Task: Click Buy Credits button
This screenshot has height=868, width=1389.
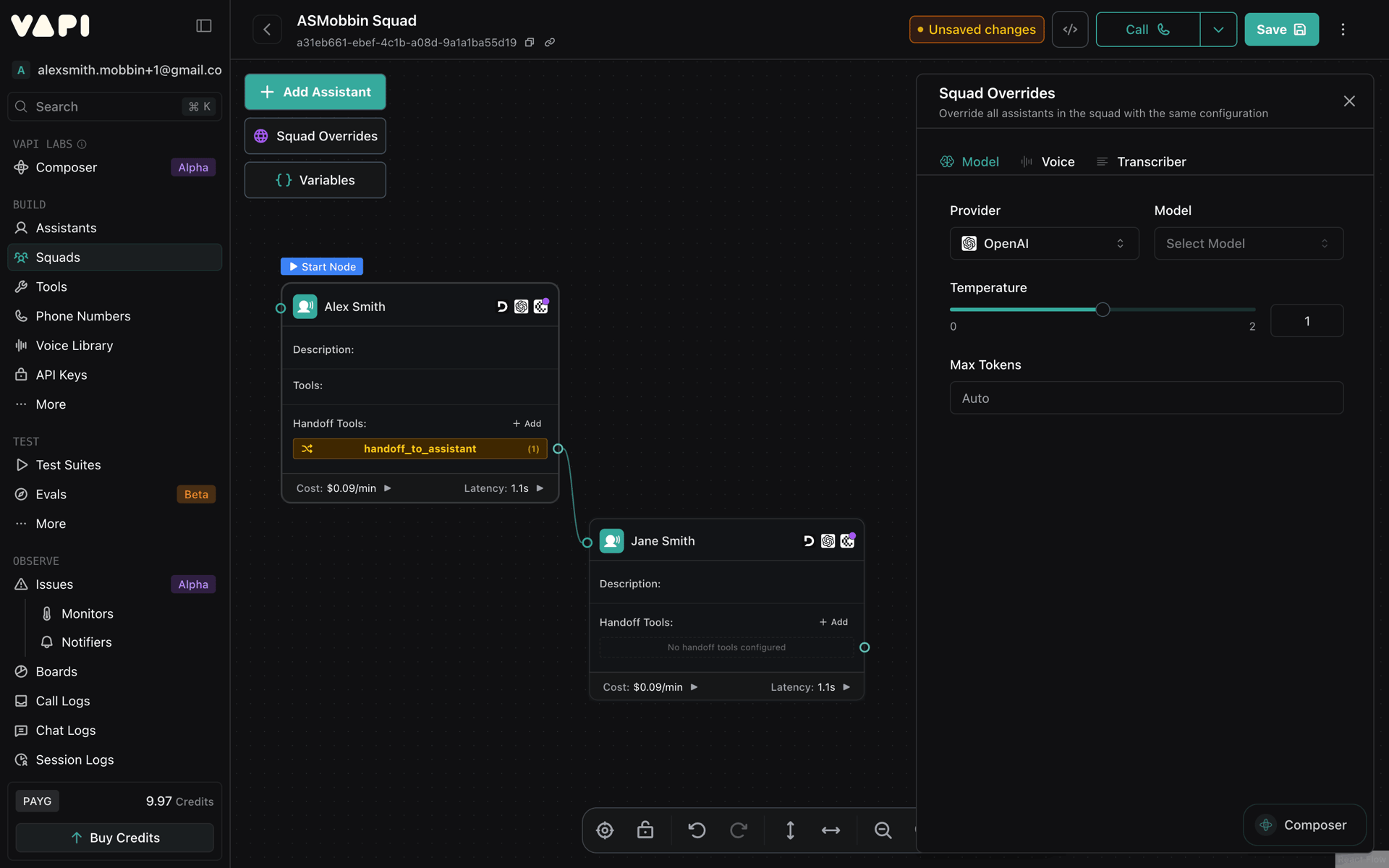Action: pyautogui.click(x=115, y=838)
